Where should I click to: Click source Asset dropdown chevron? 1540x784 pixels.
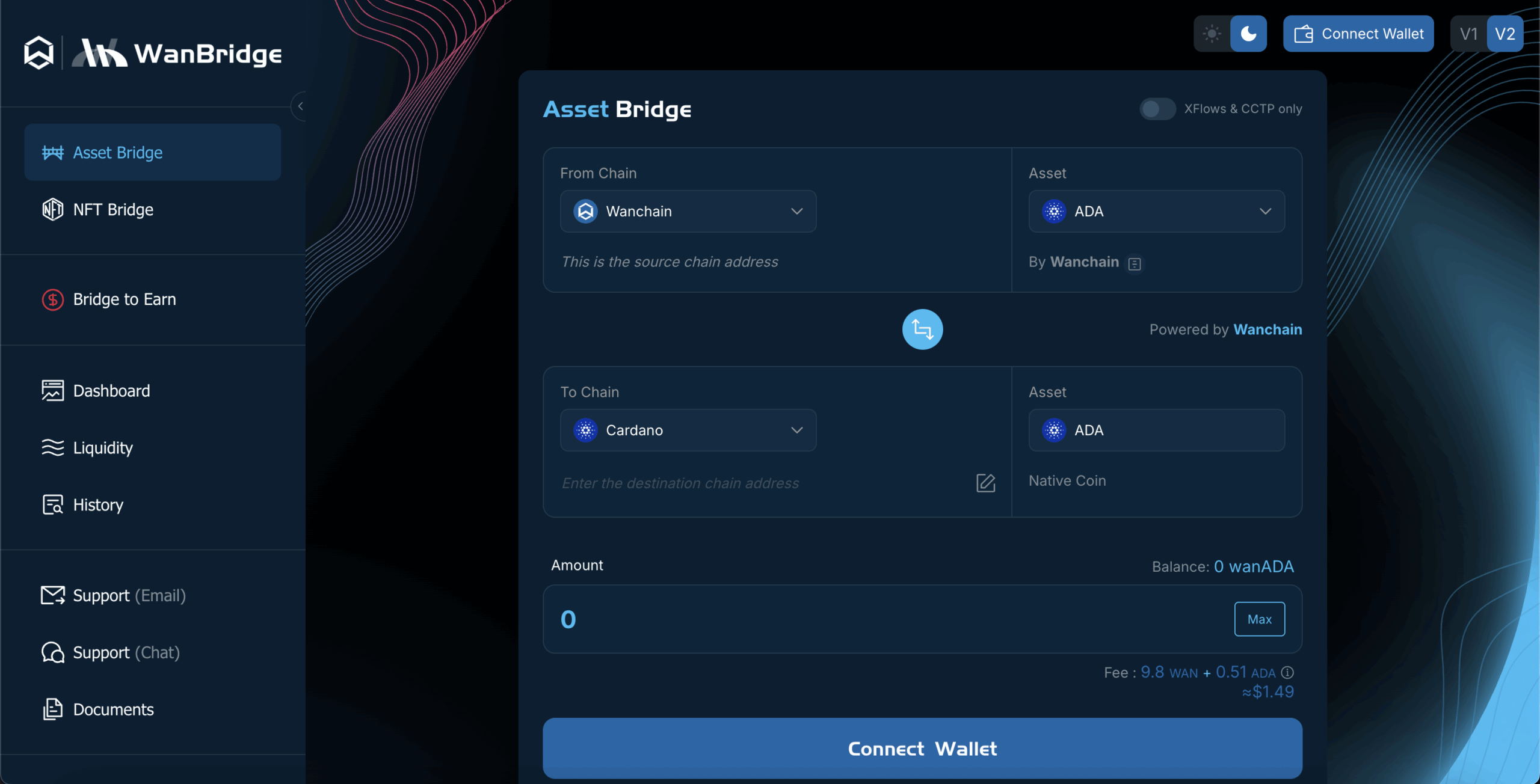pyautogui.click(x=1265, y=211)
